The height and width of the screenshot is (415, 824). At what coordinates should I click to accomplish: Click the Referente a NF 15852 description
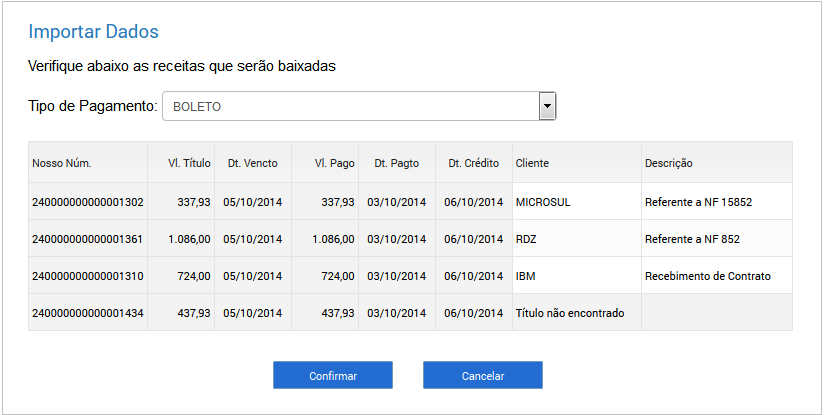point(698,202)
